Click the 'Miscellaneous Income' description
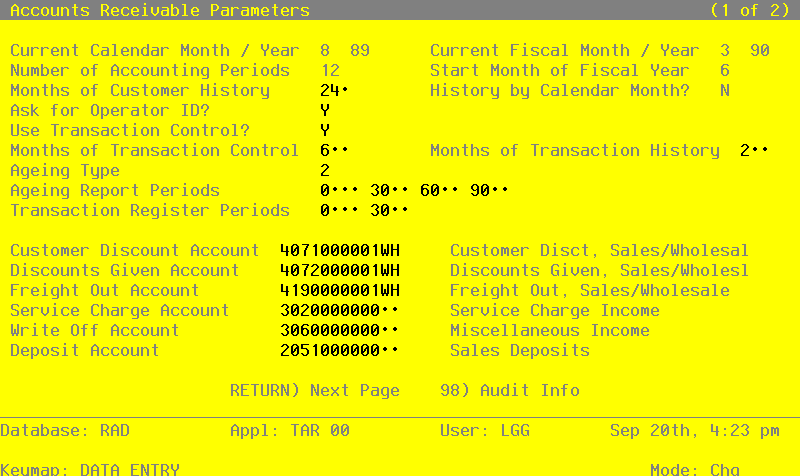The image size is (800, 476). [x=549, y=330]
